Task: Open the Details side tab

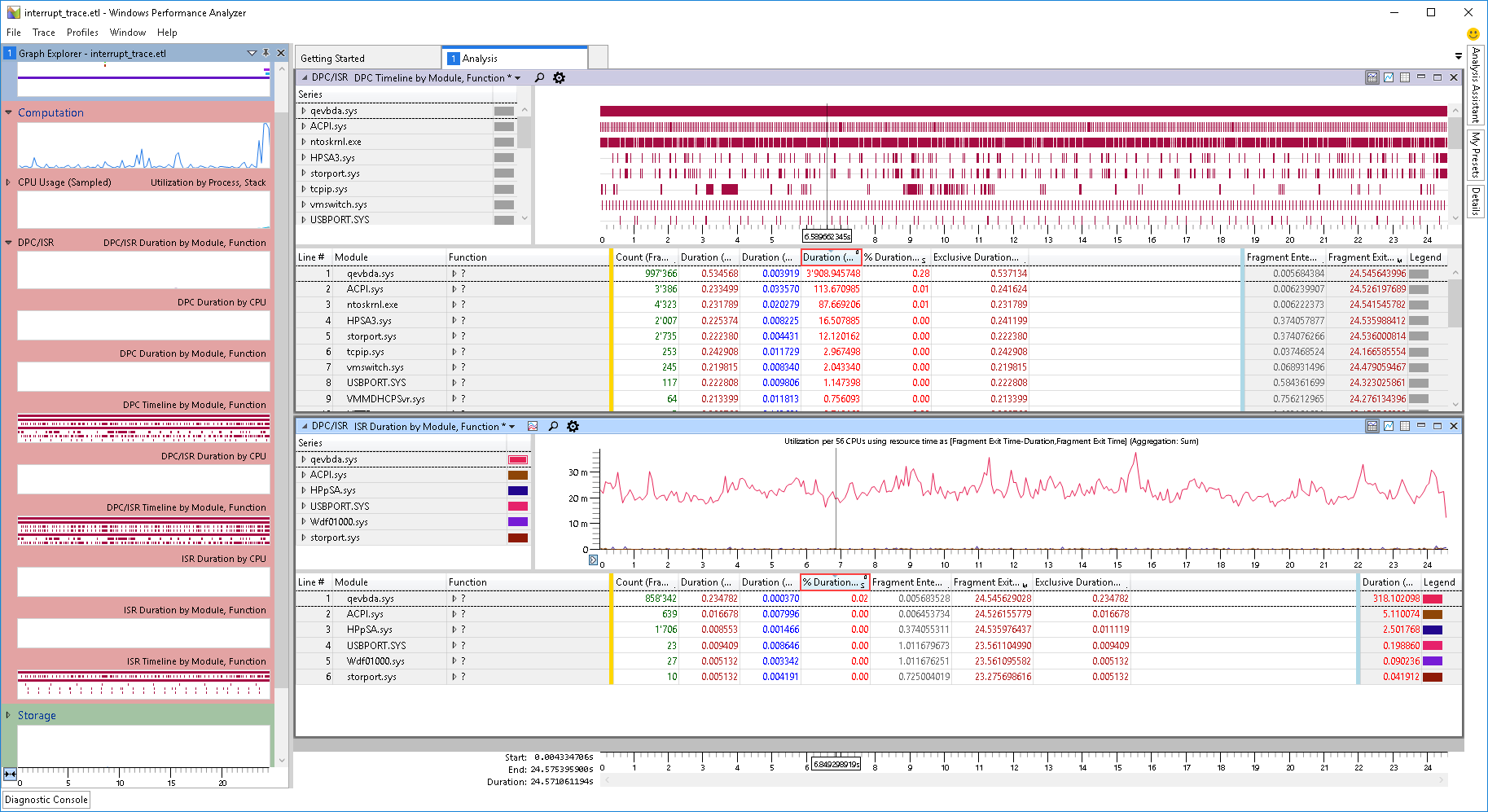Action: pyautogui.click(x=1475, y=201)
